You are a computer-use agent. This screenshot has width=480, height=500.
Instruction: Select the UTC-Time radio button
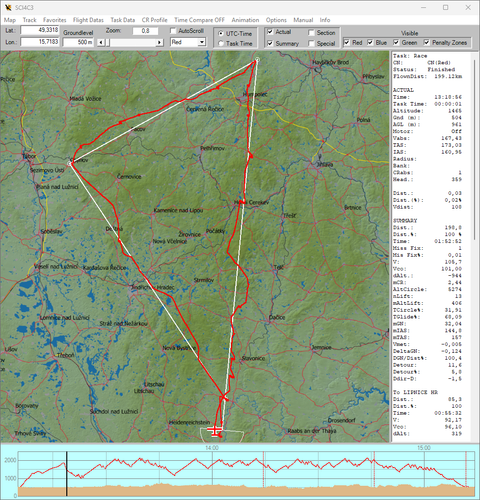coord(221,34)
